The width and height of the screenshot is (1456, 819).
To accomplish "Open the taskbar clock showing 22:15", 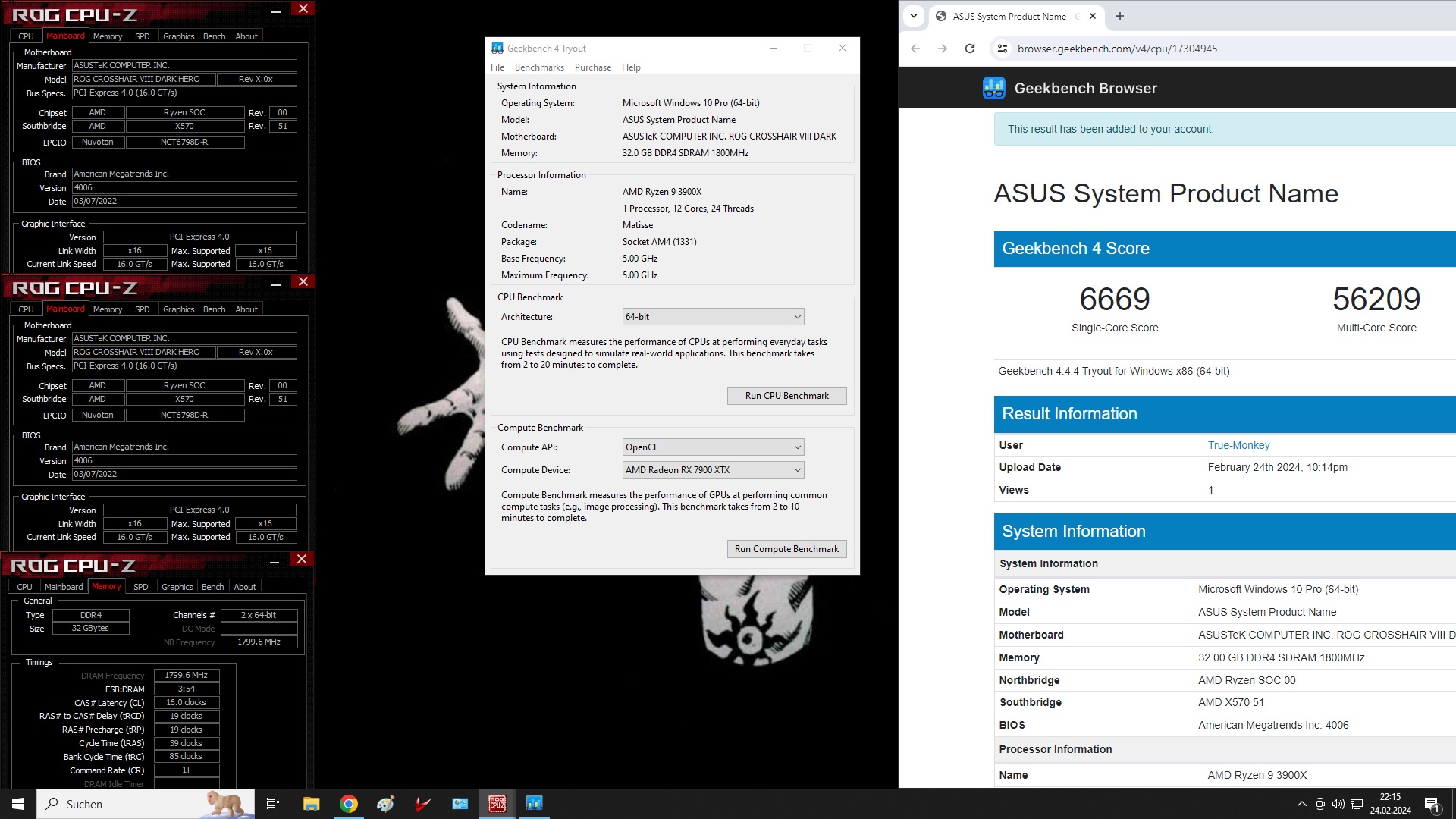I will 1390,804.
